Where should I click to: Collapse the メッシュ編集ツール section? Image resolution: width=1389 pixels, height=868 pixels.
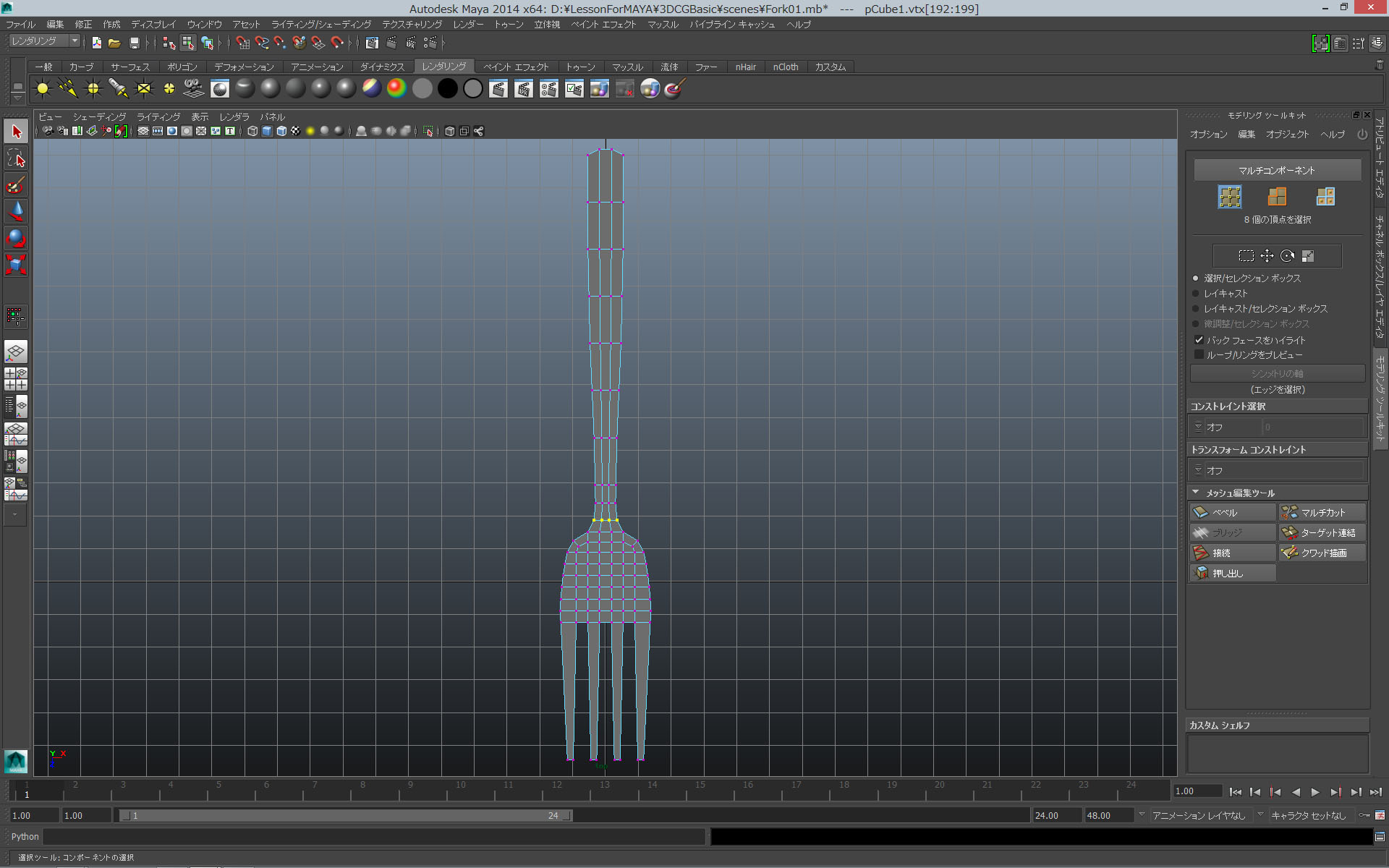coord(1197,493)
